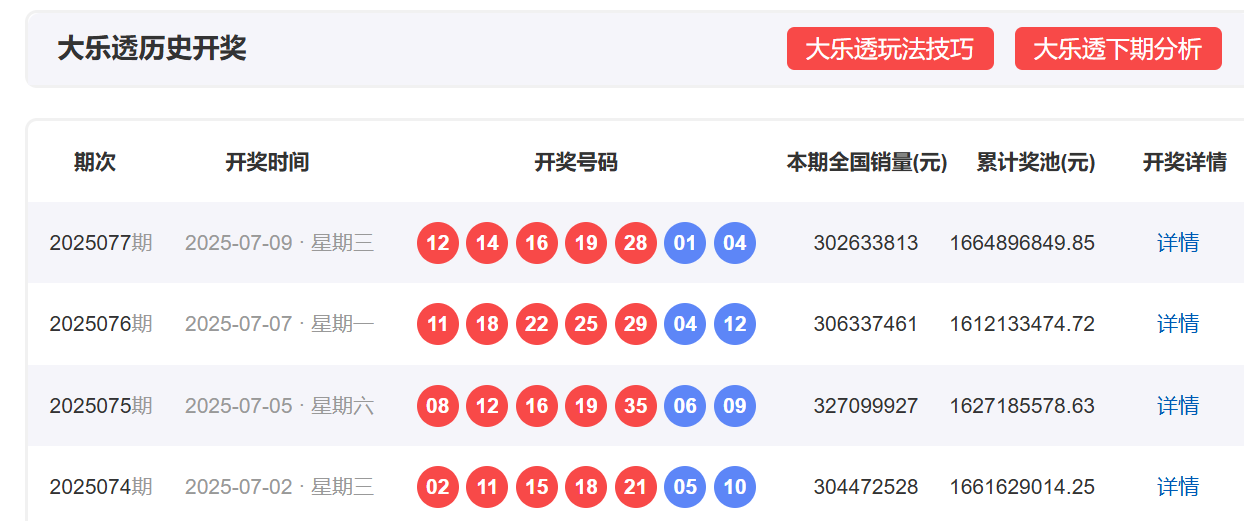The height and width of the screenshot is (521, 1244).
Task: Click red ball 35 in 2025075期 row
Action: click(636, 406)
